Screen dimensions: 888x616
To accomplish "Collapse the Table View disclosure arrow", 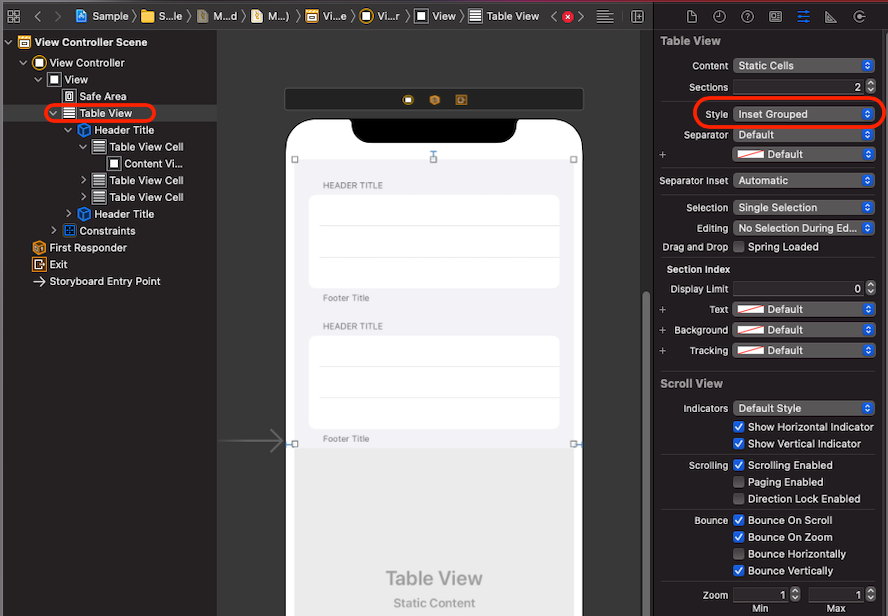I will point(53,113).
